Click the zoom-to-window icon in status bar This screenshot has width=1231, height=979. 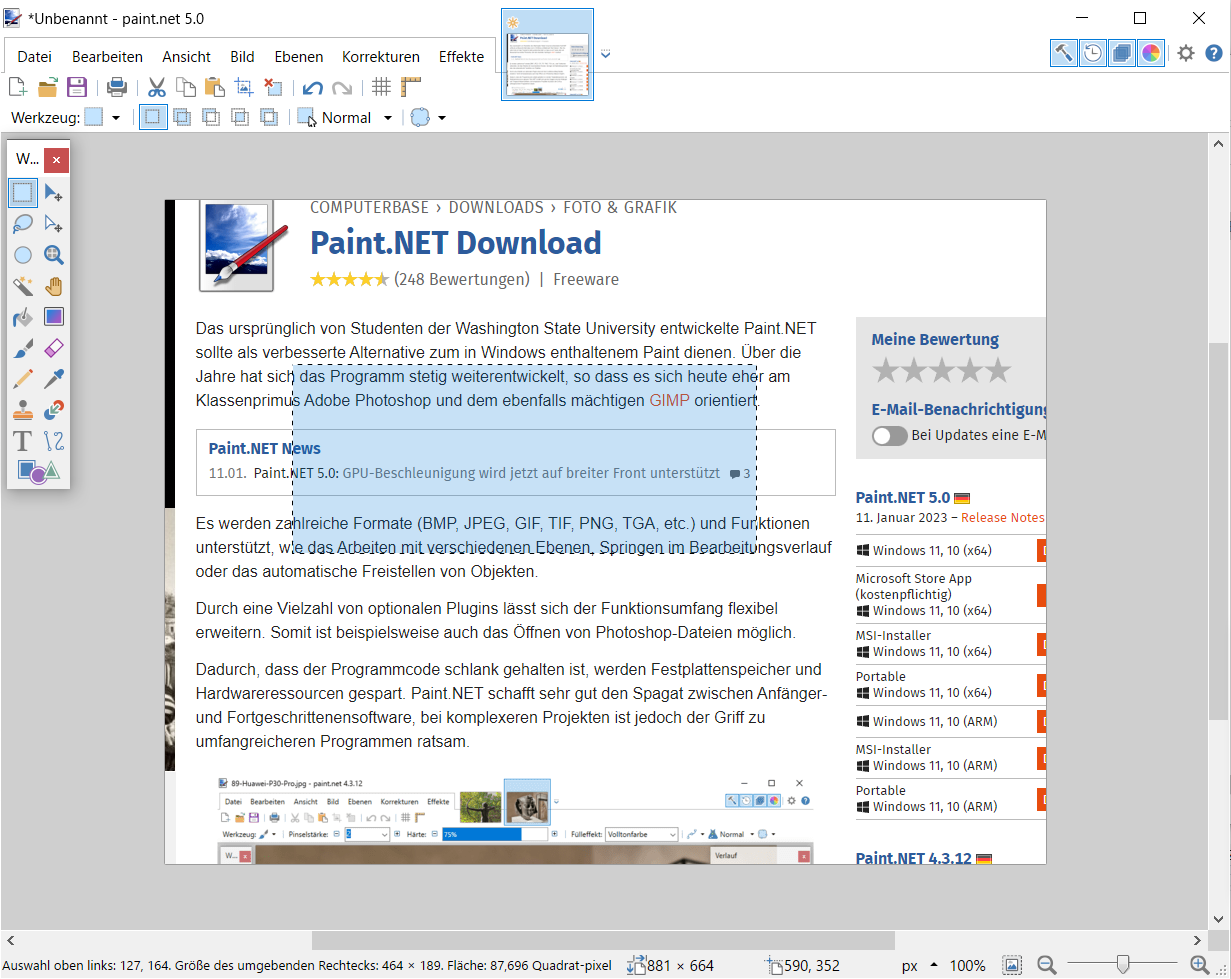[1012, 965]
